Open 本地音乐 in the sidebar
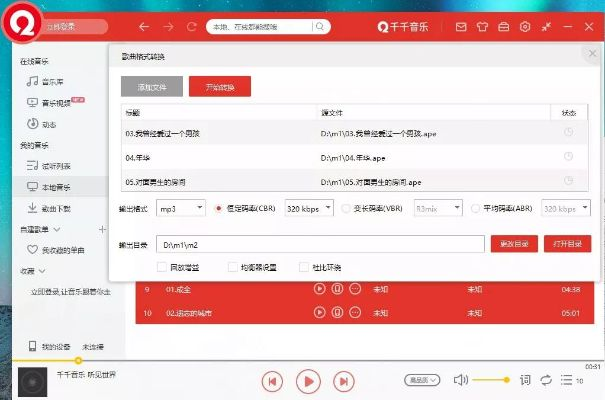Viewport: 605px width, 400px height. click(55, 187)
